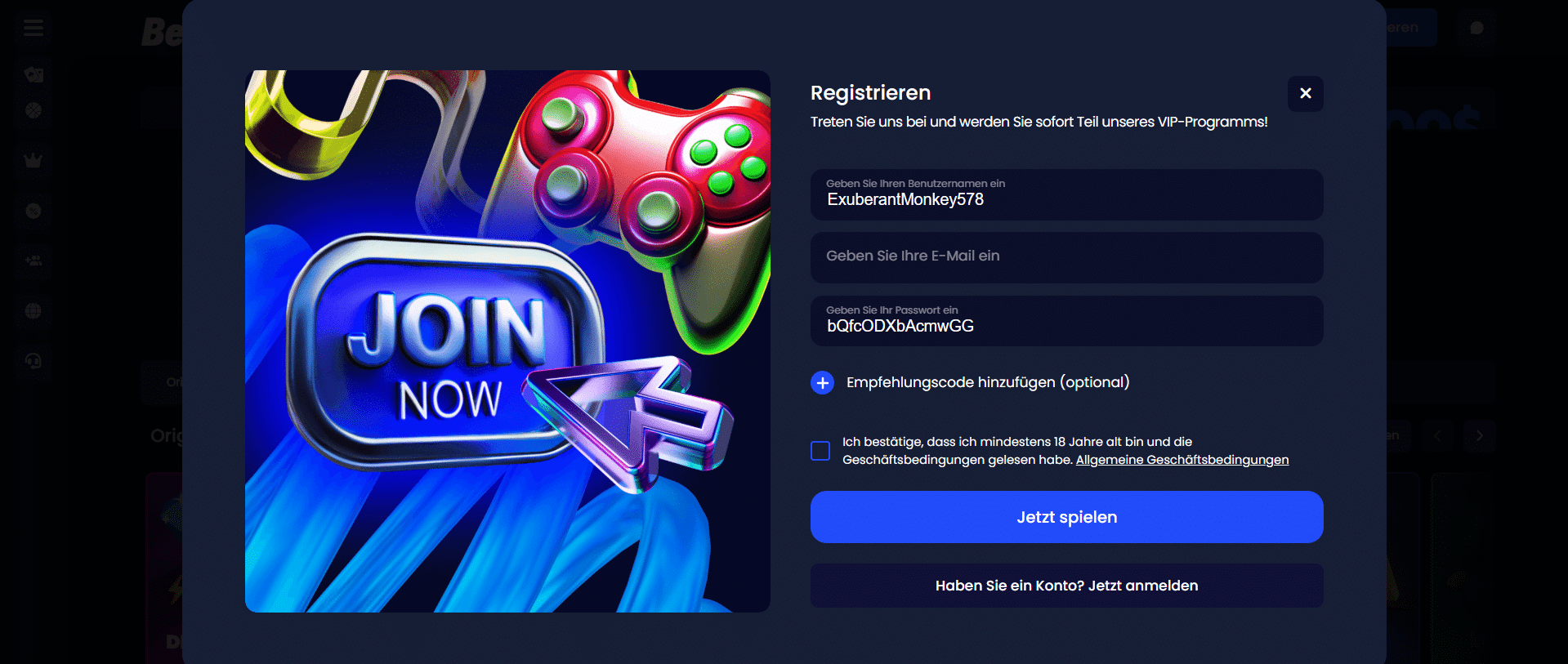1568x664 pixels.
Task: Expand the Empfehlungscode hinzufügen plus icon
Action: [x=822, y=382]
